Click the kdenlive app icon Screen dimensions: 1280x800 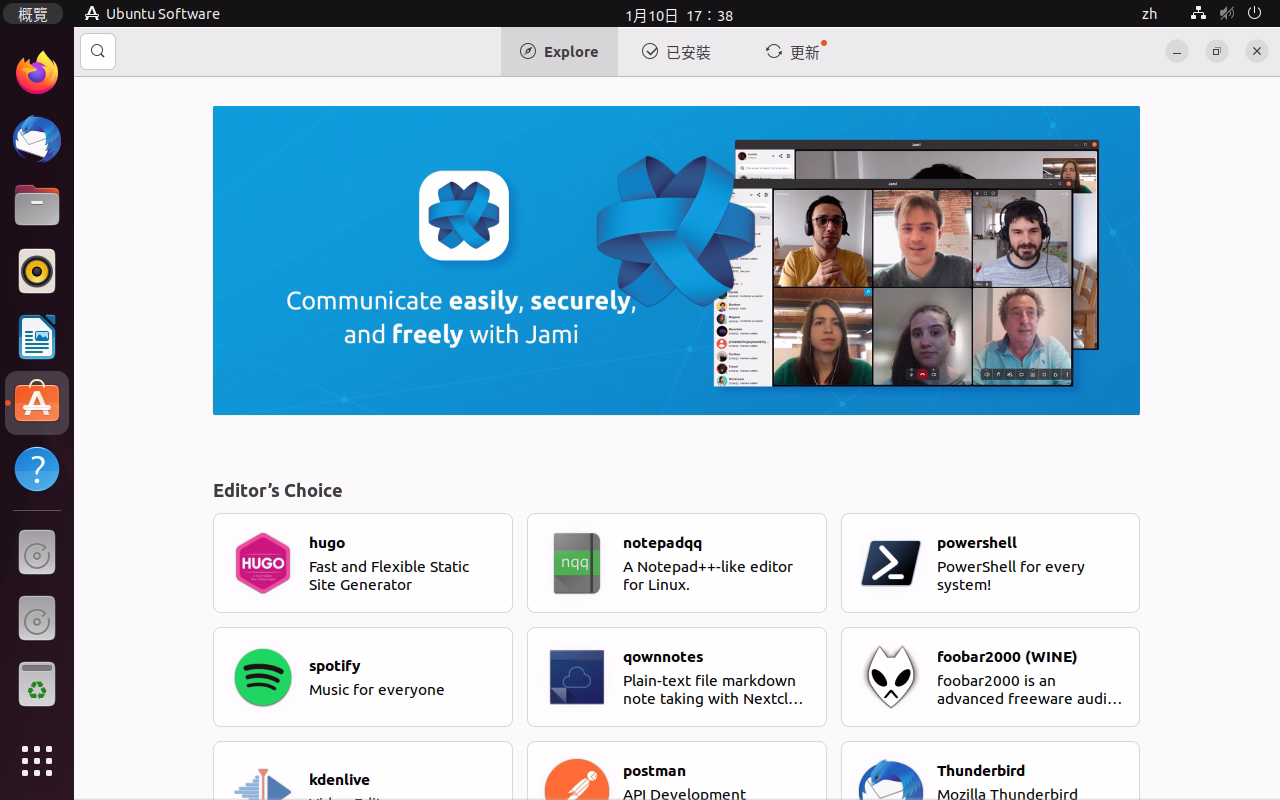pyautogui.click(x=262, y=782)
